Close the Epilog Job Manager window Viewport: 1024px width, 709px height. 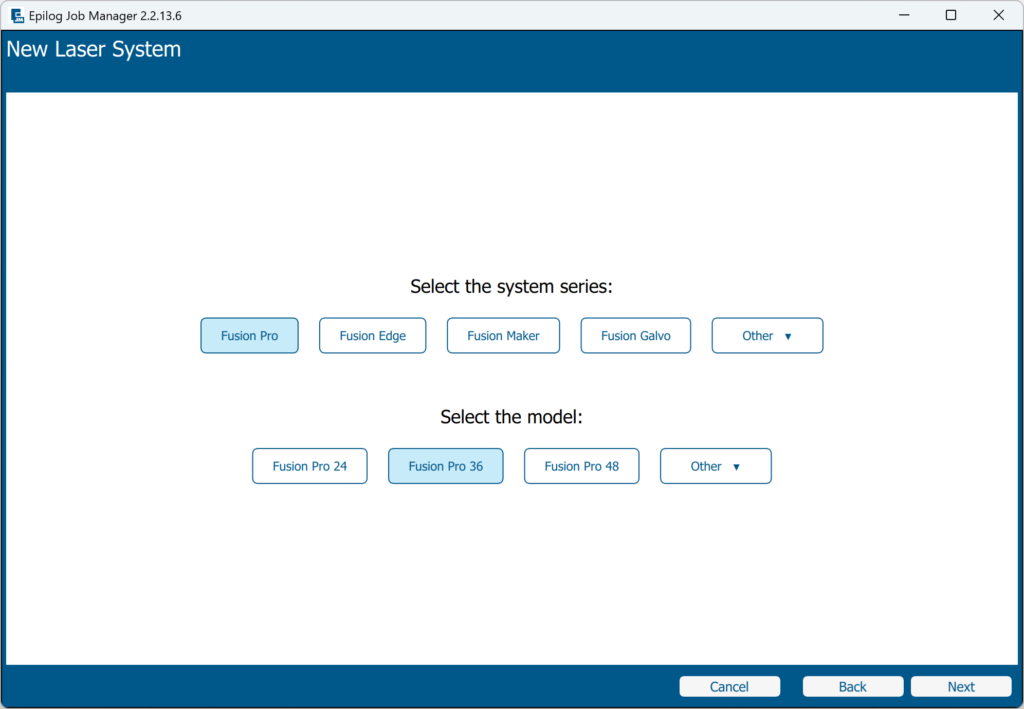tap(999, 15)
